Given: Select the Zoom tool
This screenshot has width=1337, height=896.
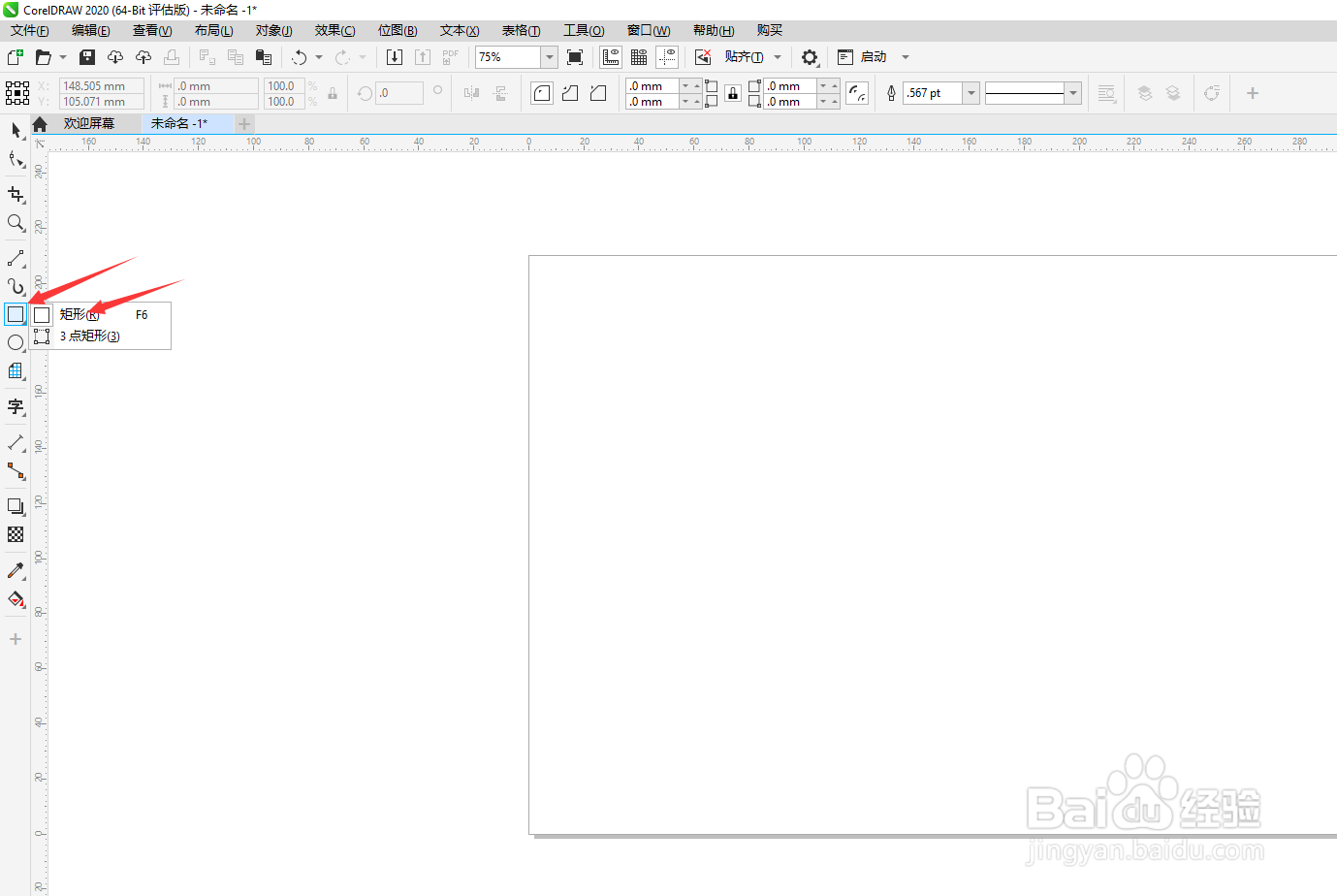Looking at the screenshot, I should pos(16,223).
